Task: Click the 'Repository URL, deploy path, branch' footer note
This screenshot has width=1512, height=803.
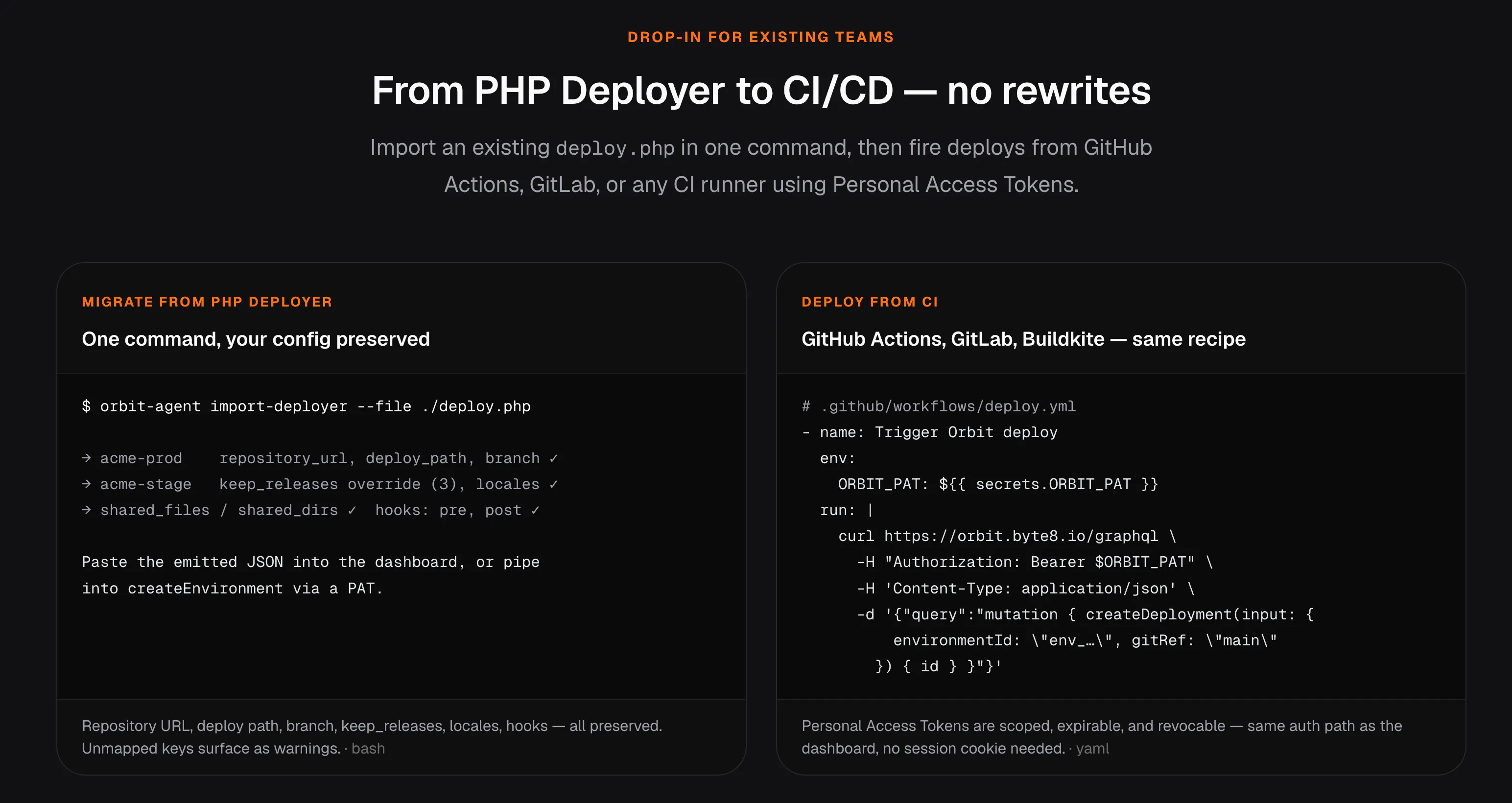Action: 372,737
